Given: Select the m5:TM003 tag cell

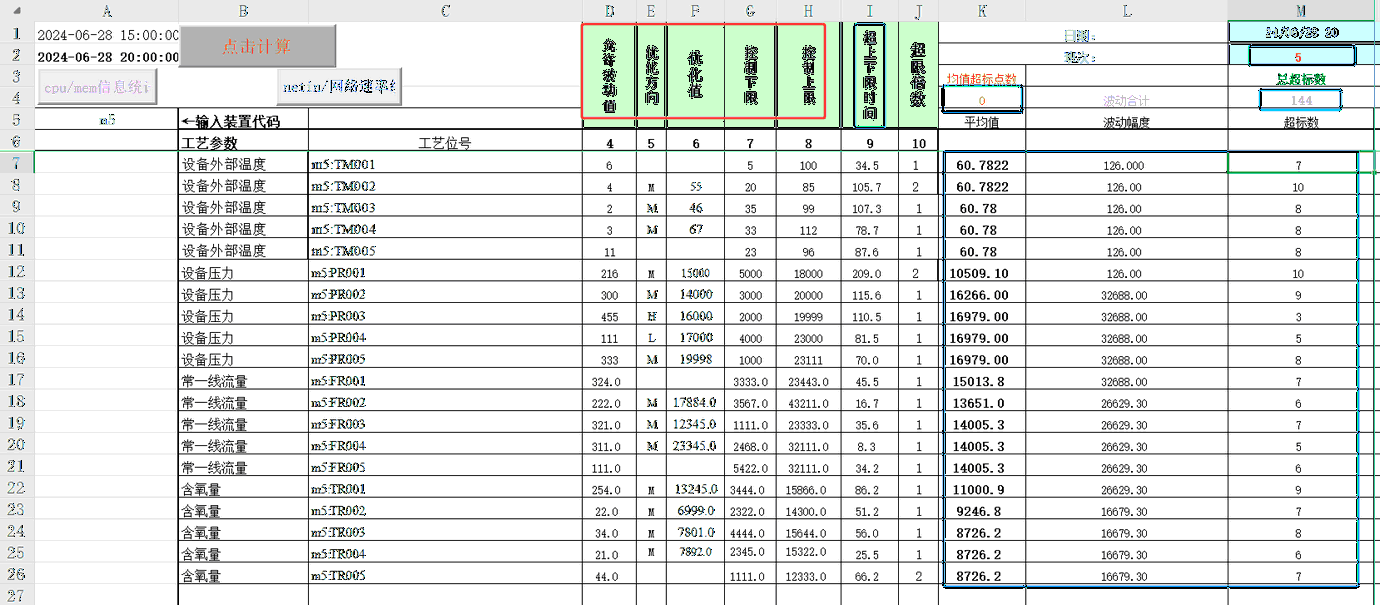Looking at the screenshot, I should click(445, 208).
